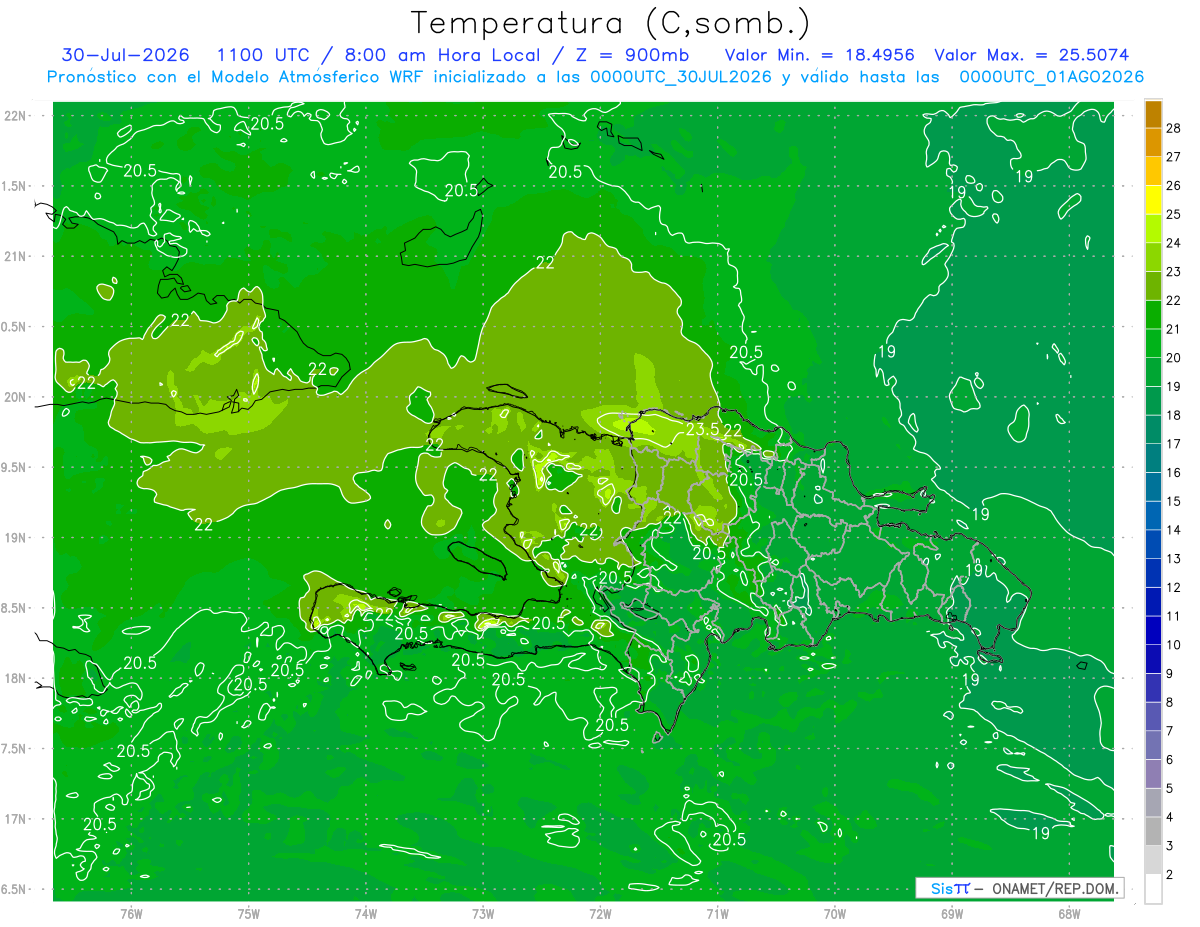Viewport: 1200px width, 927px height.
Task: Click the "74W" longitude axis label
Action: tap(365, 913)
